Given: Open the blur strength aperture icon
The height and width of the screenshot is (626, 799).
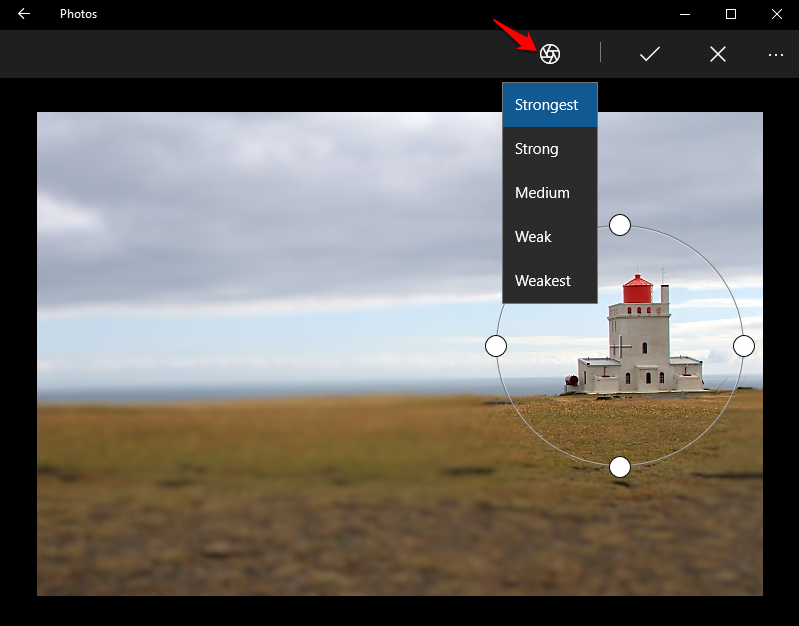Looking at the screenshot, I should (x=550, y=54).
